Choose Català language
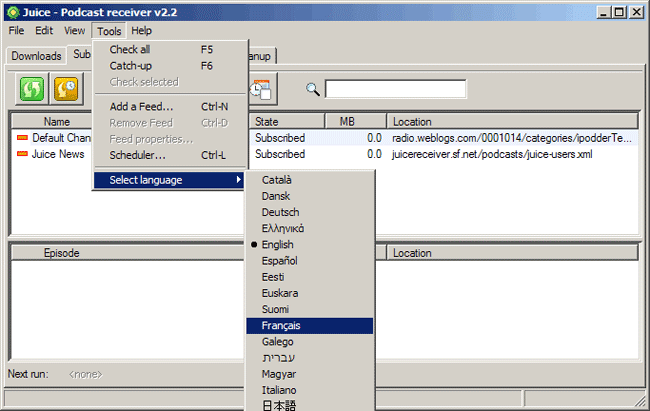The image size is (650, 411). tap(310, 180)
